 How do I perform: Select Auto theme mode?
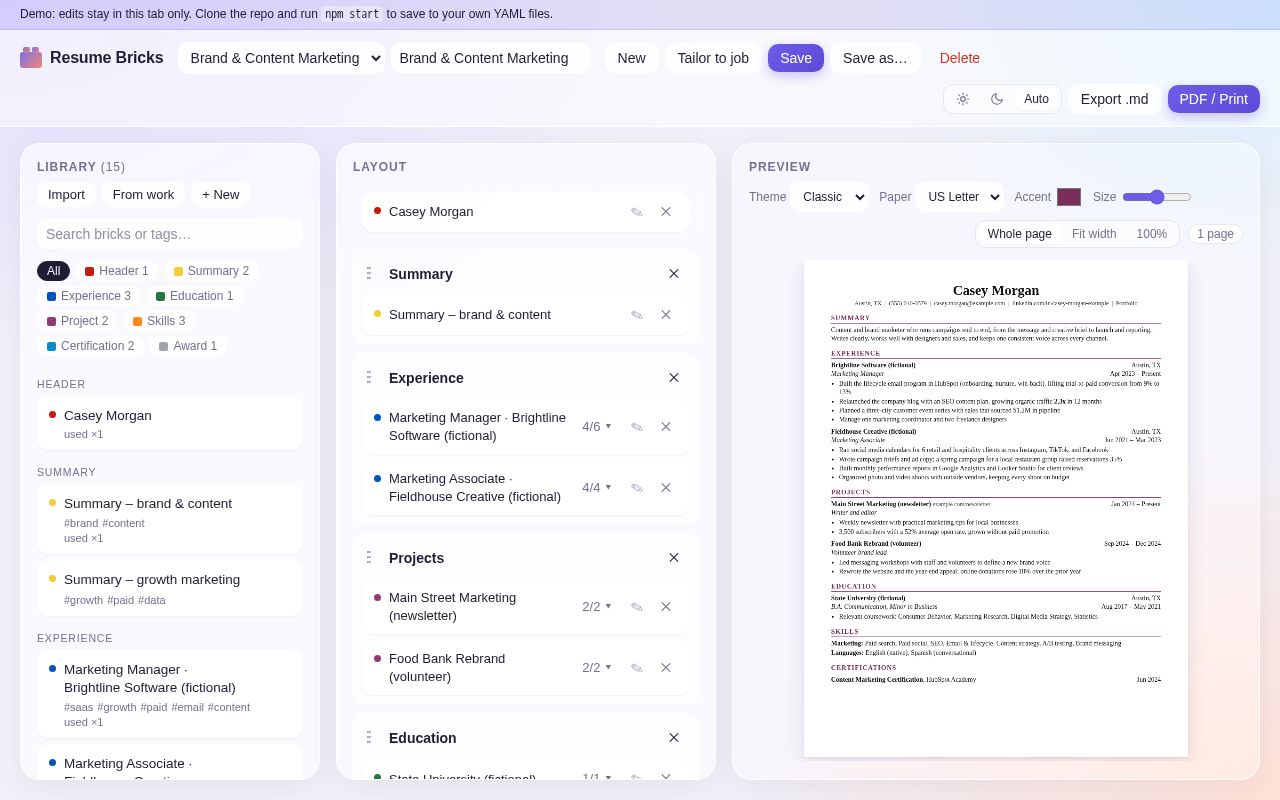(x=1036, y=99)
